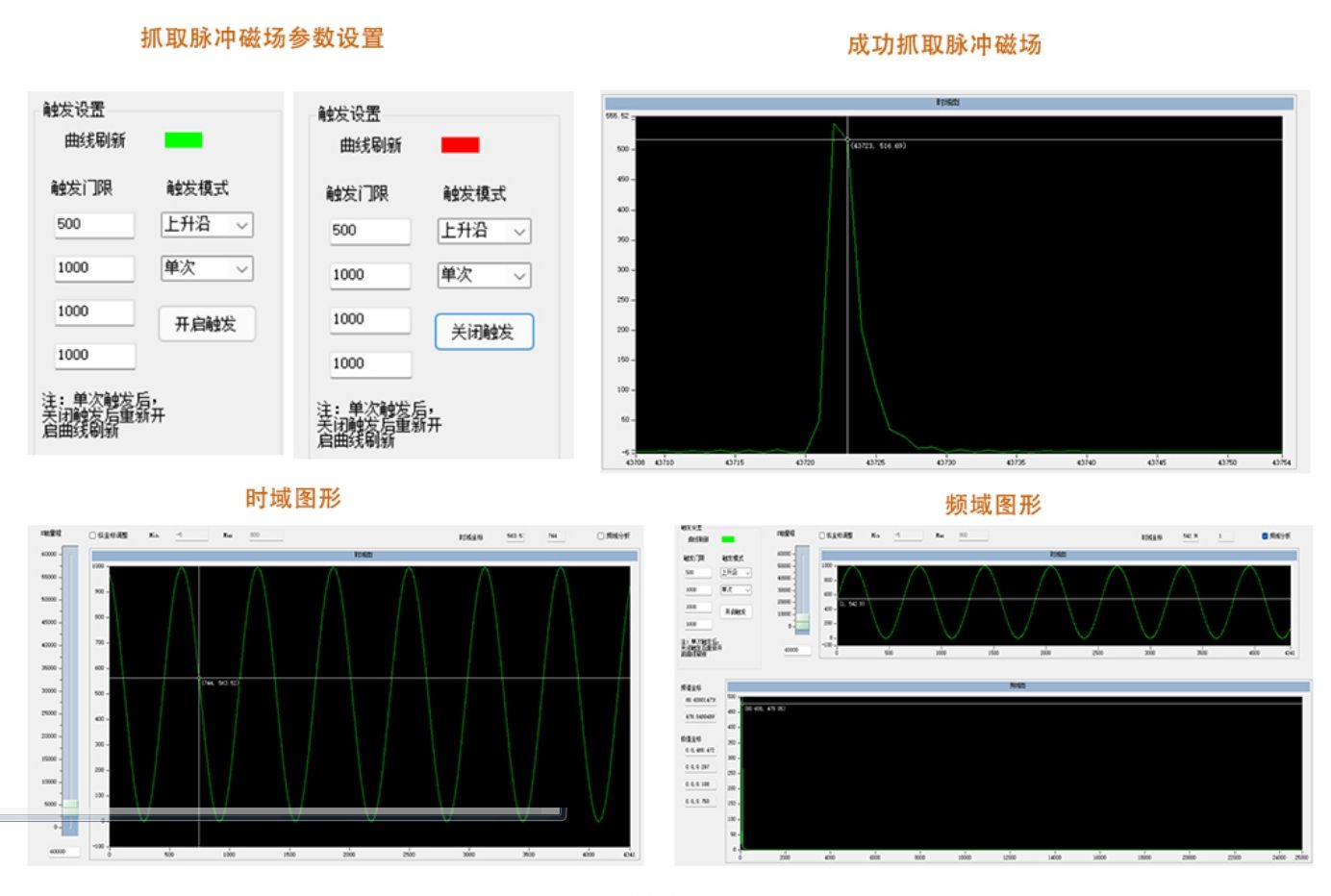Open 上升沿 trigger mode dropdown beside green indicator
Image resolution: width=1331 pixels, height=896 pixels.
(207, 225)
